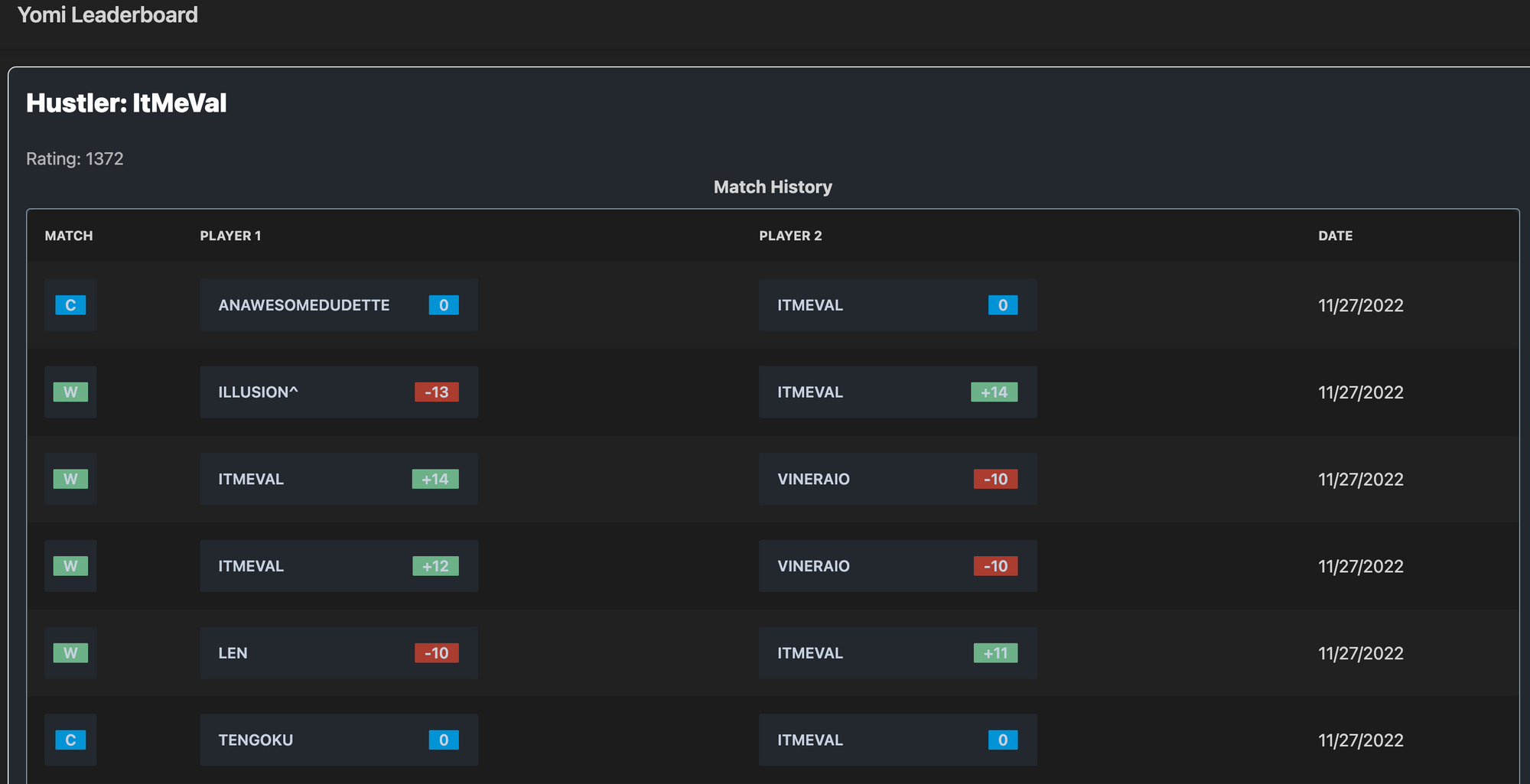This screenshot has width=1530, height=784.
Task: Click the green W badge in LEN's row
Action: pyautogui.click(x=70, y=653)
